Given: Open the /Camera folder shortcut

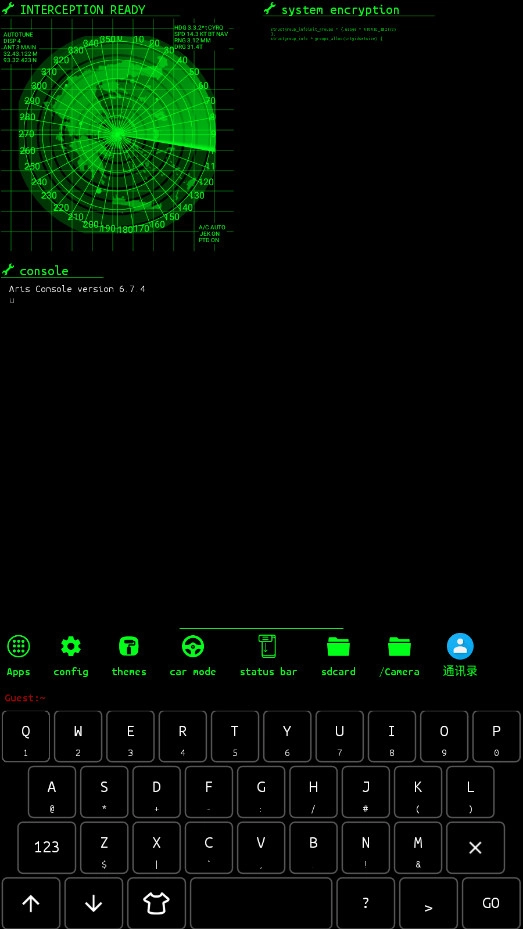Looking at the screenshot, I should click(x=399, y=646).
